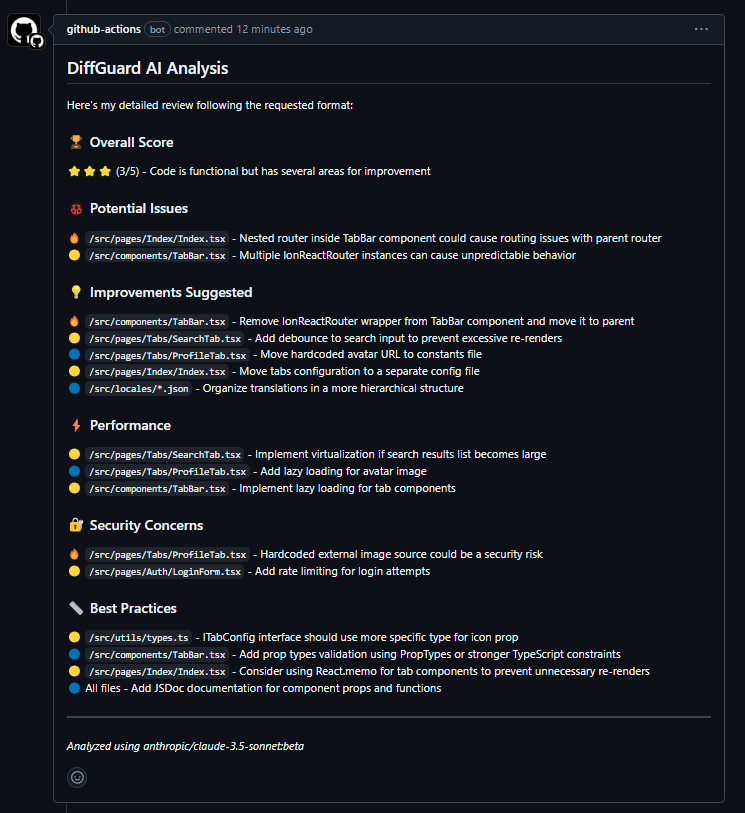
Task: Click the github-actions author name
Action: pyautogui.click(x=103, y=29)
